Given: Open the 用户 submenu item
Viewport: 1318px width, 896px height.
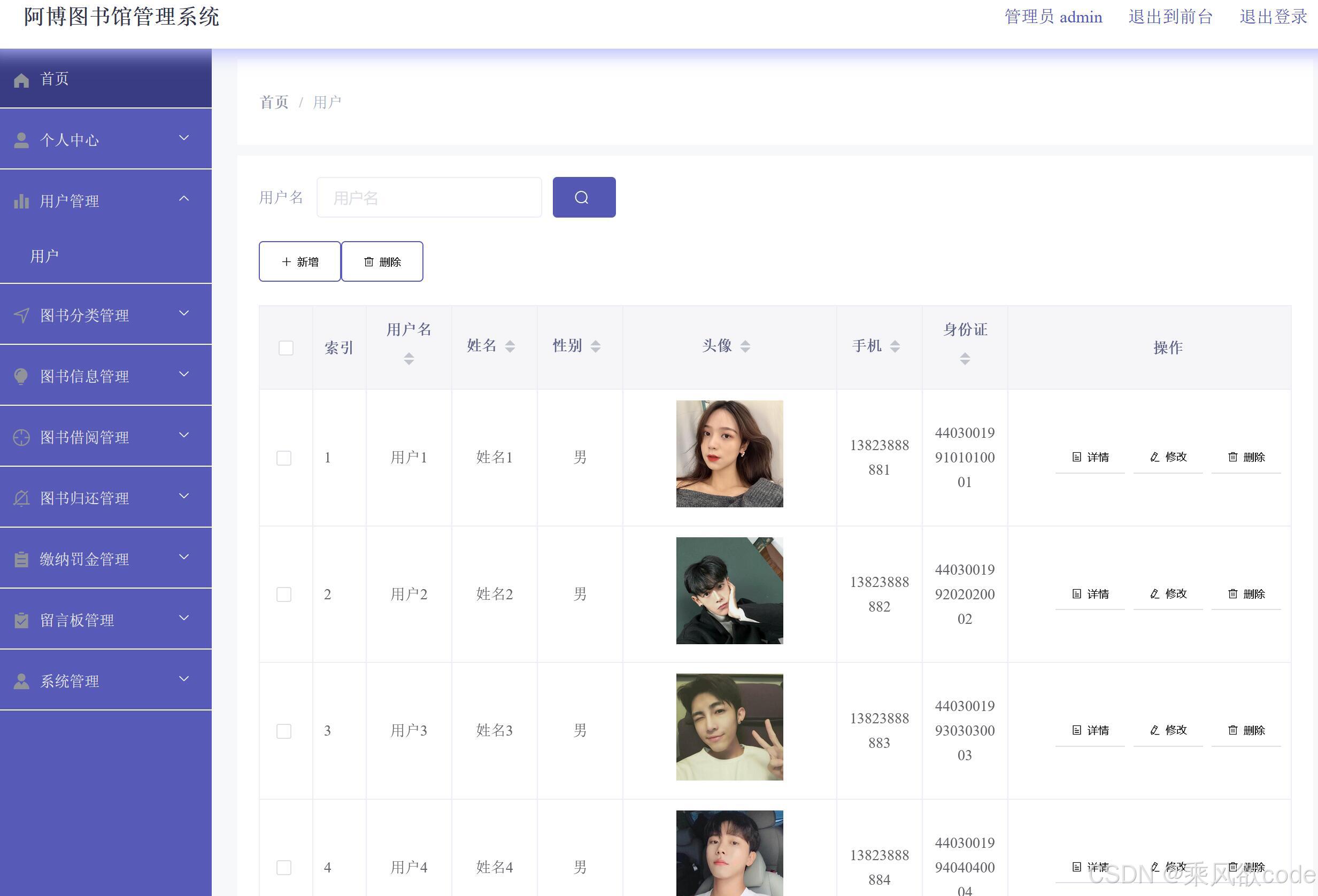Looking at the screenshot, I should coord(45,256).
